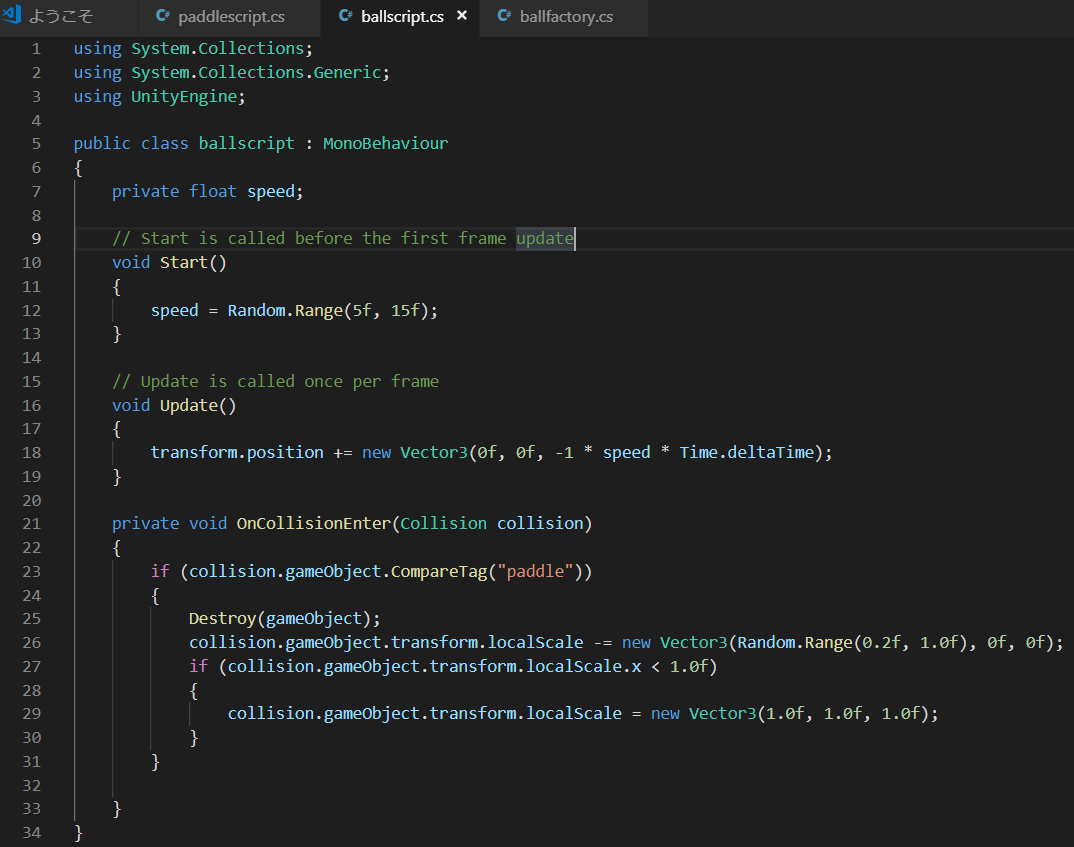The width and height of the screenshot is (1074, 847).
Task: Click line number 34 at the file end
Action: pyautogui.click(x=30, y=832)
